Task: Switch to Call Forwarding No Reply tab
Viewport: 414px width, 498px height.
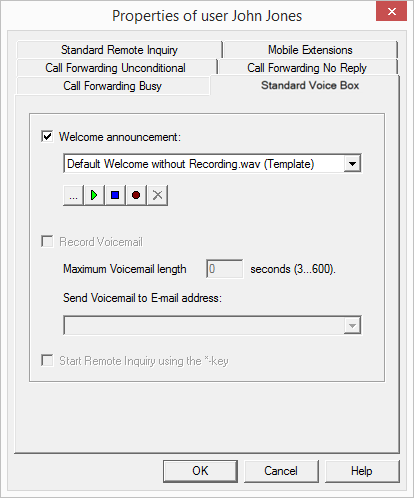Action: point(307,68)
